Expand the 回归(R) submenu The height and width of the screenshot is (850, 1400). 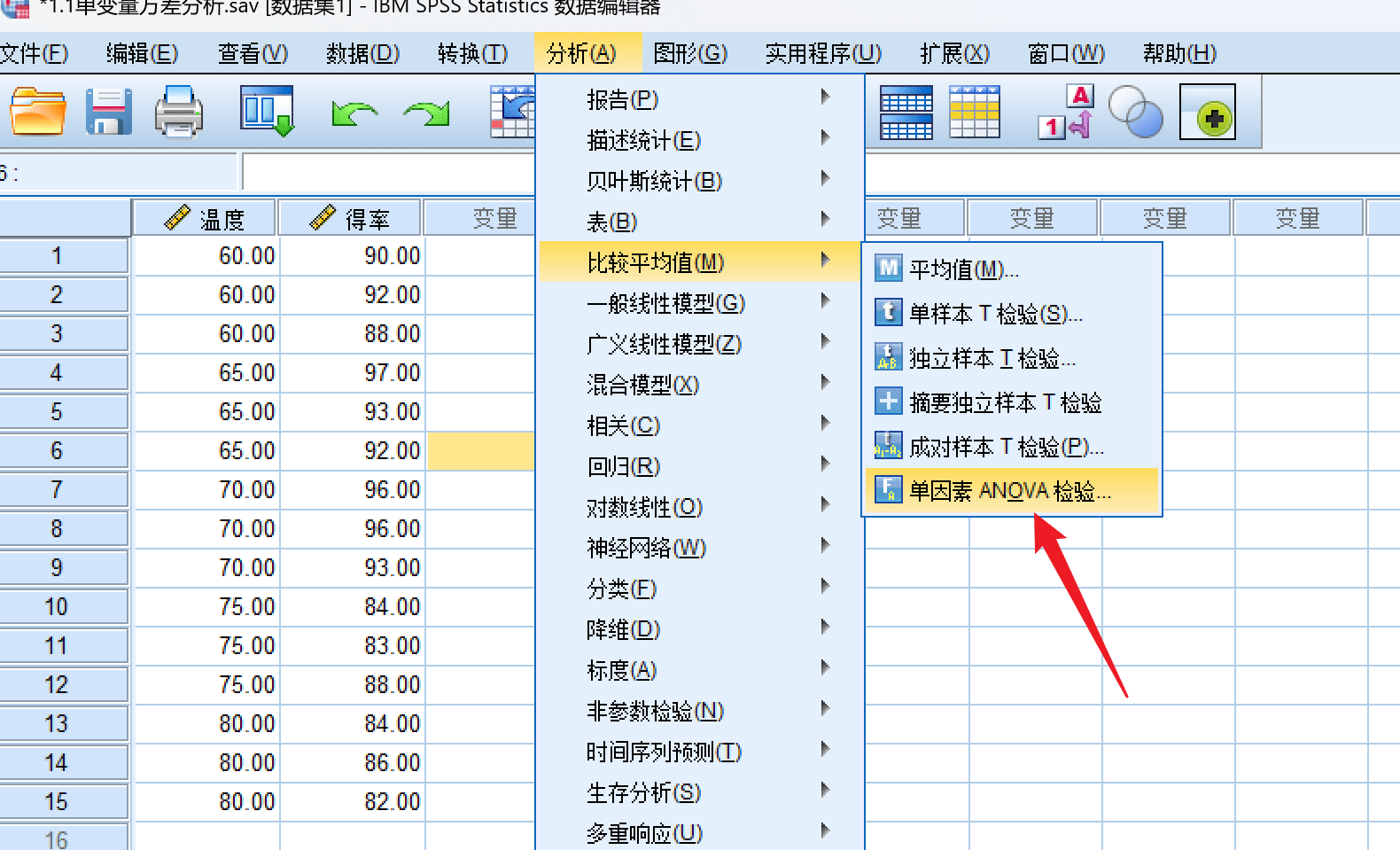pos(624,466)
